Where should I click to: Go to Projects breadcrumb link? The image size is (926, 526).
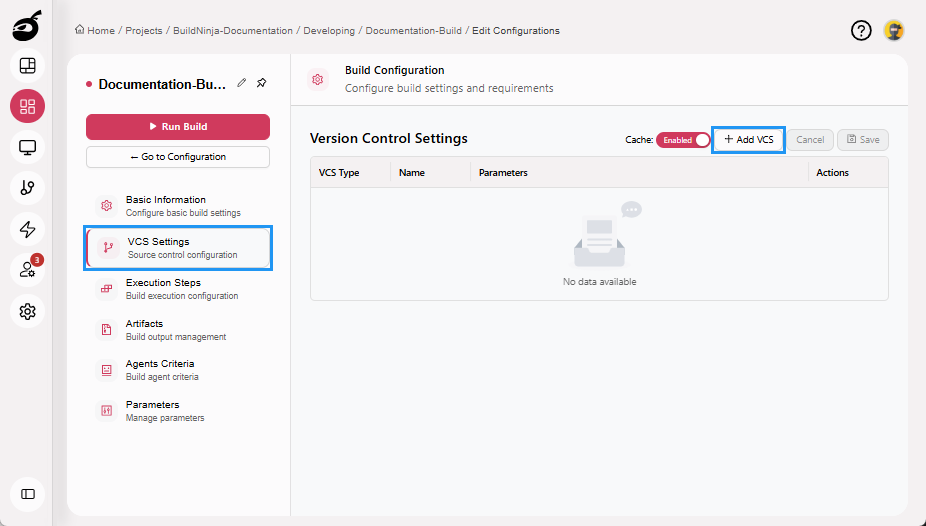tap(144, 31)
